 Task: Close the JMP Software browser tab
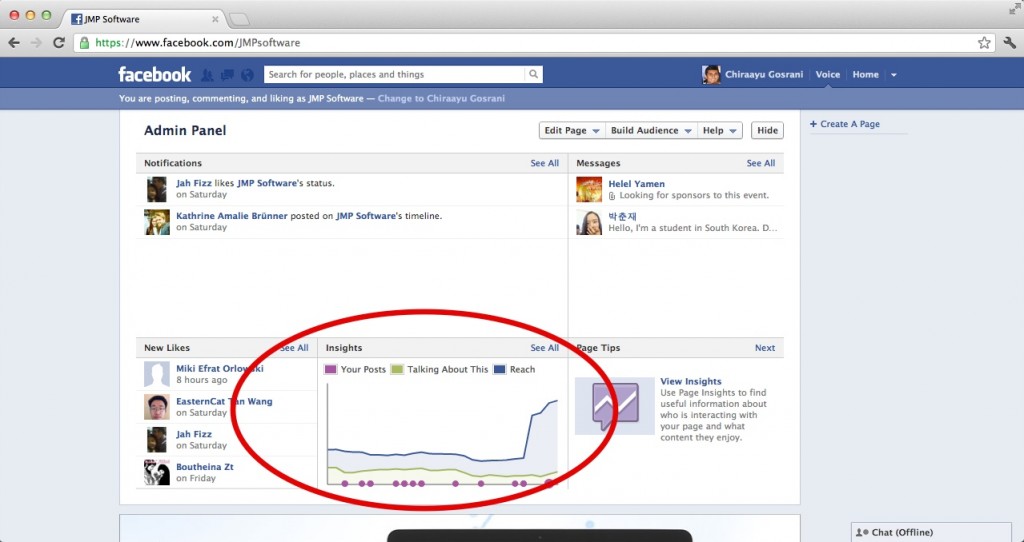pos(215,20)
